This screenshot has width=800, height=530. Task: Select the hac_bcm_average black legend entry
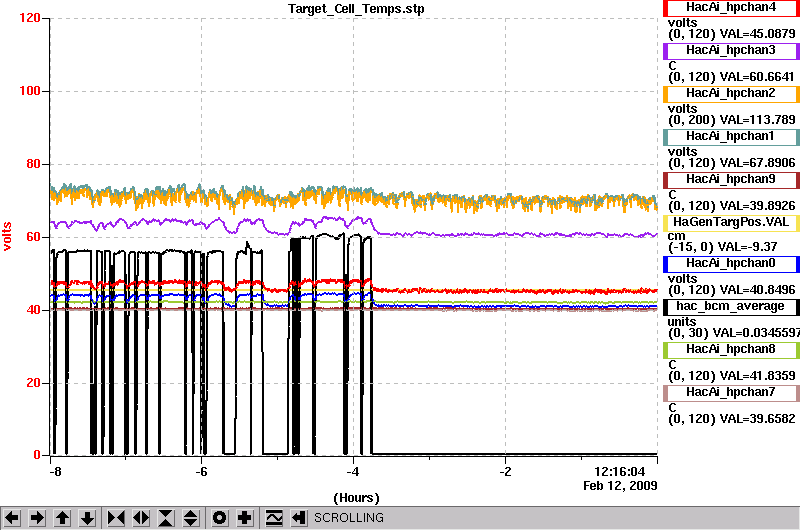(731, 307)
